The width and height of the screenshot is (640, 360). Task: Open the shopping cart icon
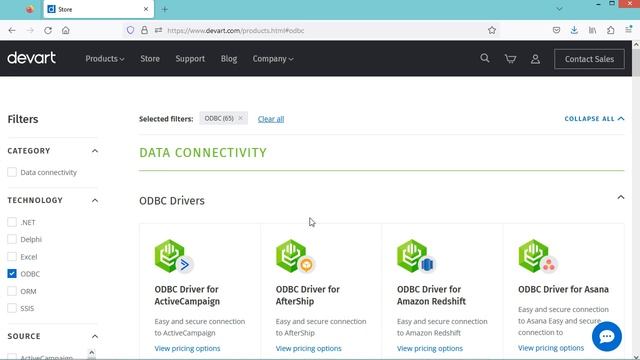pyautogui.click(x=510, y=59)
